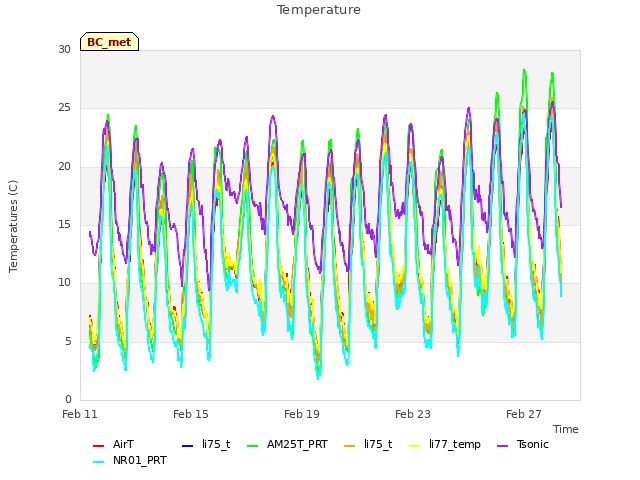Toggle the AM25T_PRT legend label

pyautogui.click(x=297, y=444)
